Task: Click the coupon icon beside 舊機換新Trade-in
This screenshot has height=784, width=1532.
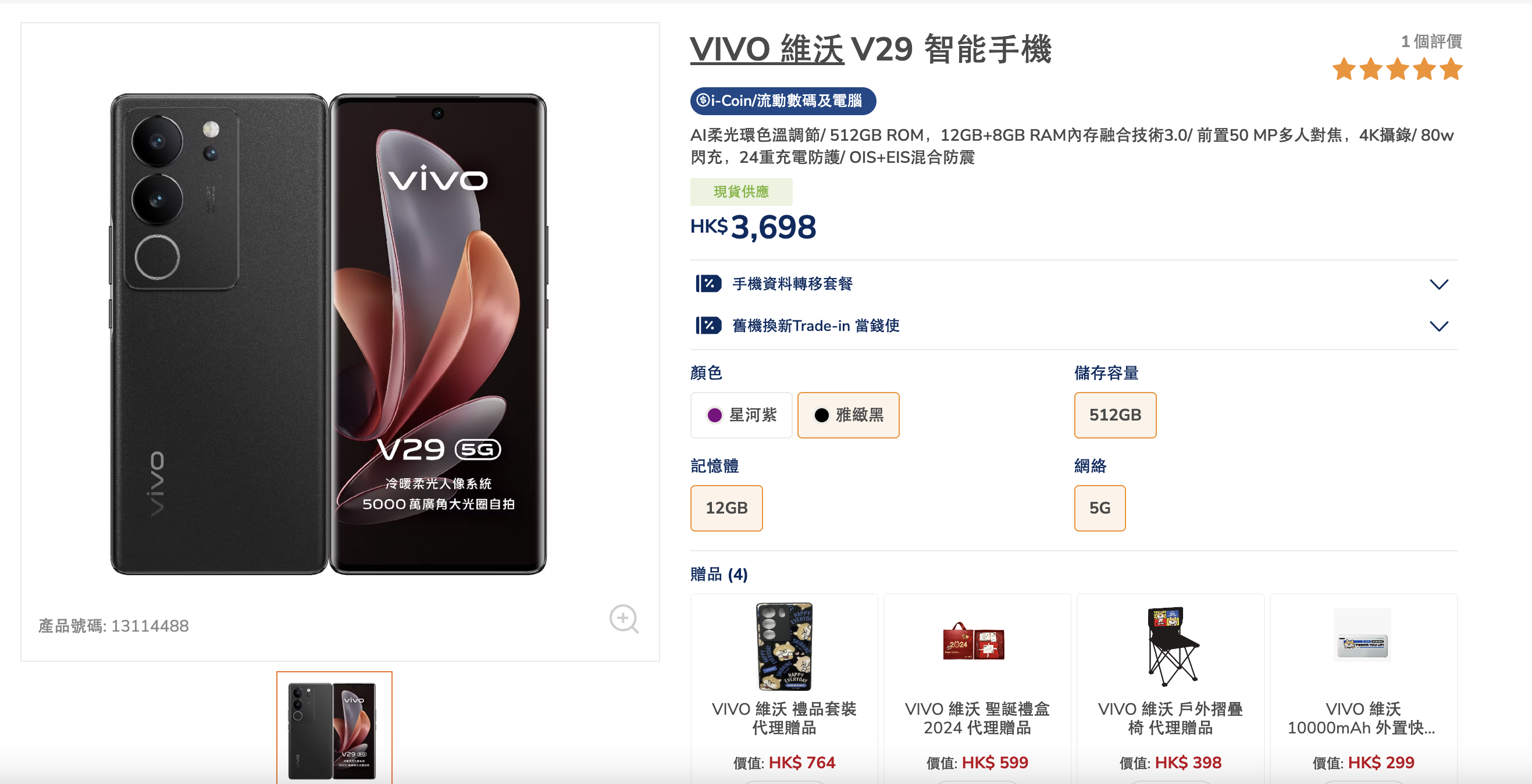Action: 708,325
